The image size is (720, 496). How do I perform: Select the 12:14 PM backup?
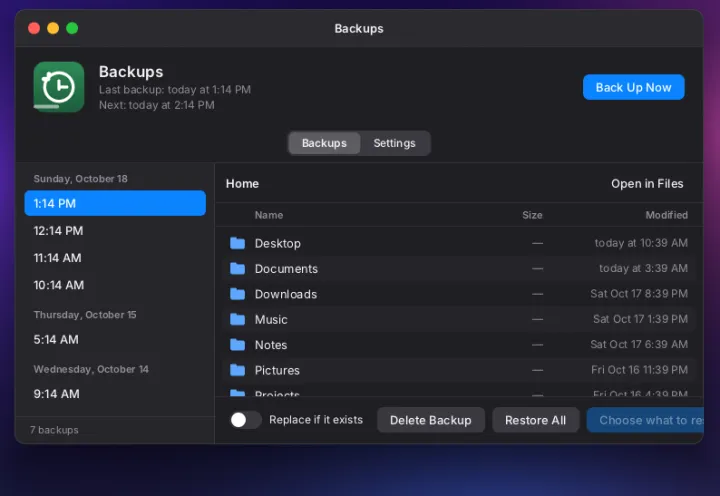(x=115, y=231)
